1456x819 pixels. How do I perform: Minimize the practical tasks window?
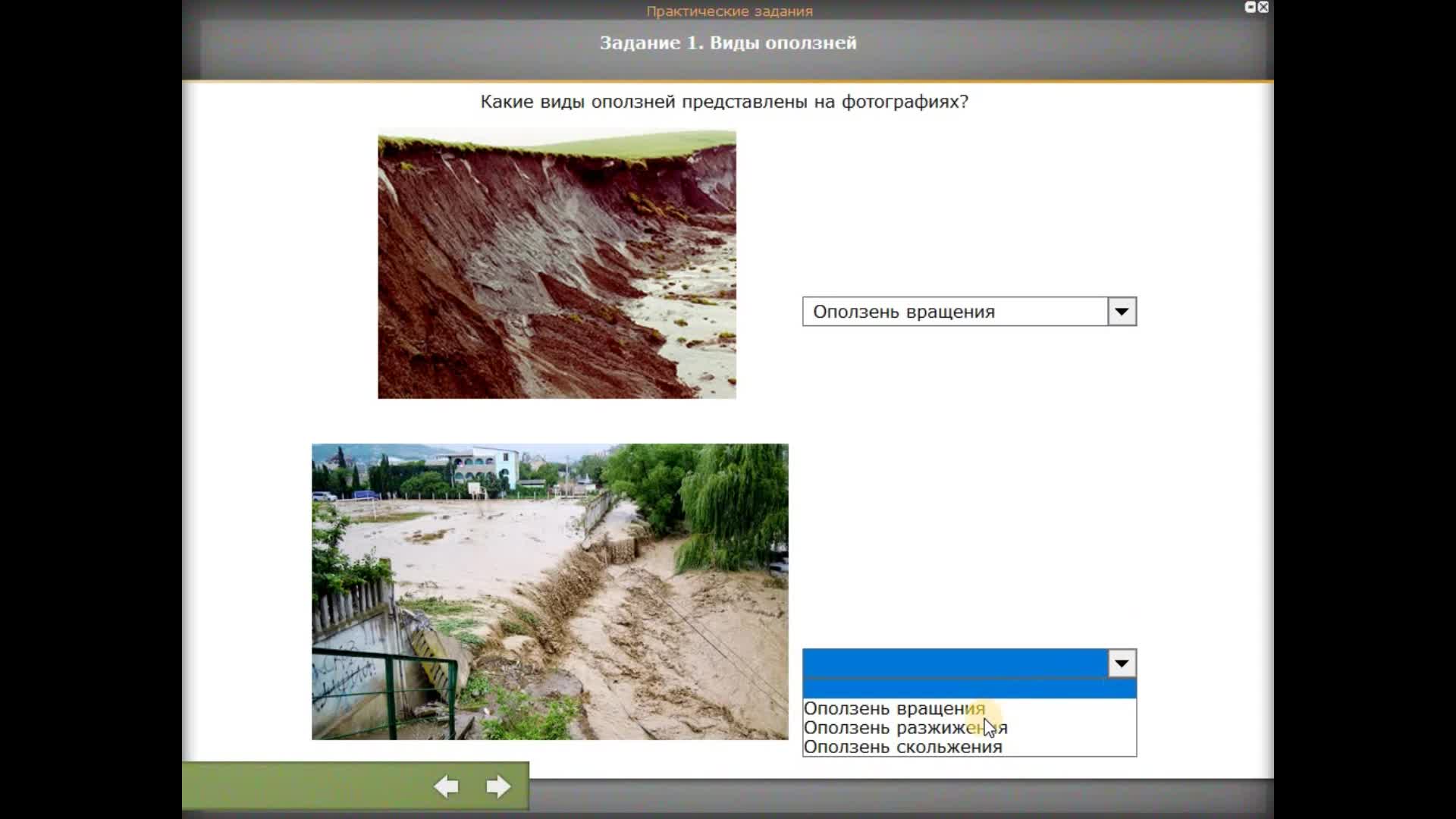point(1250,7)
